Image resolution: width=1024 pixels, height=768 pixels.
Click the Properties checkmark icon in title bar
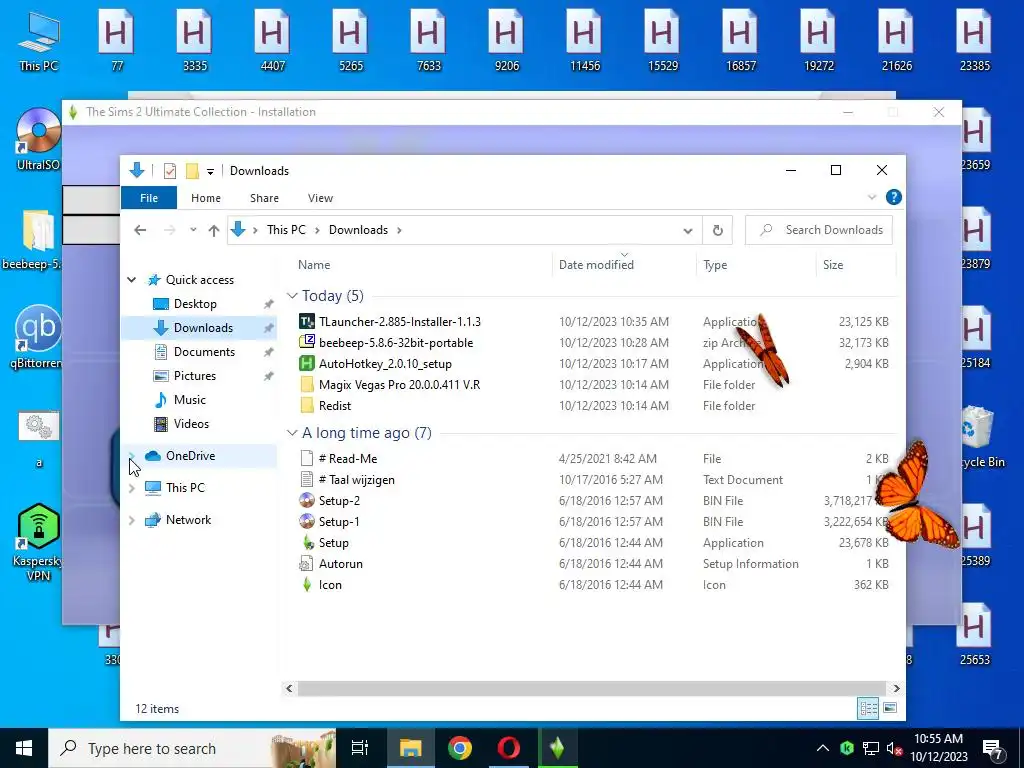click(x=170, y=171)
